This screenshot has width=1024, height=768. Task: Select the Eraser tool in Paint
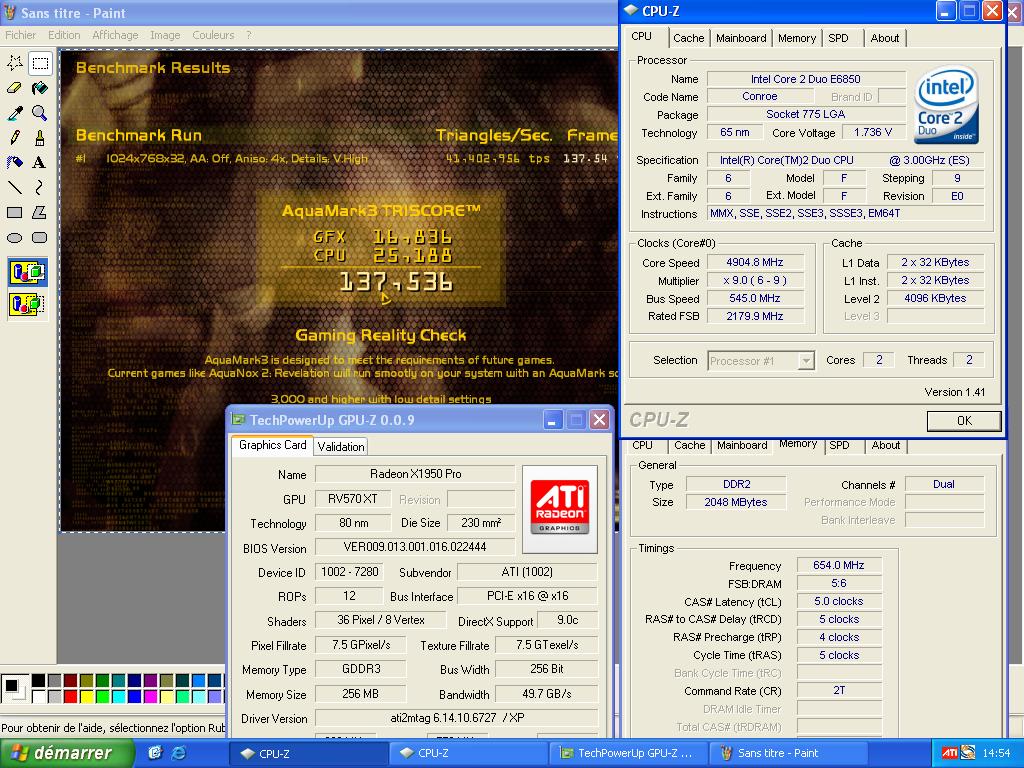(14, 88)
